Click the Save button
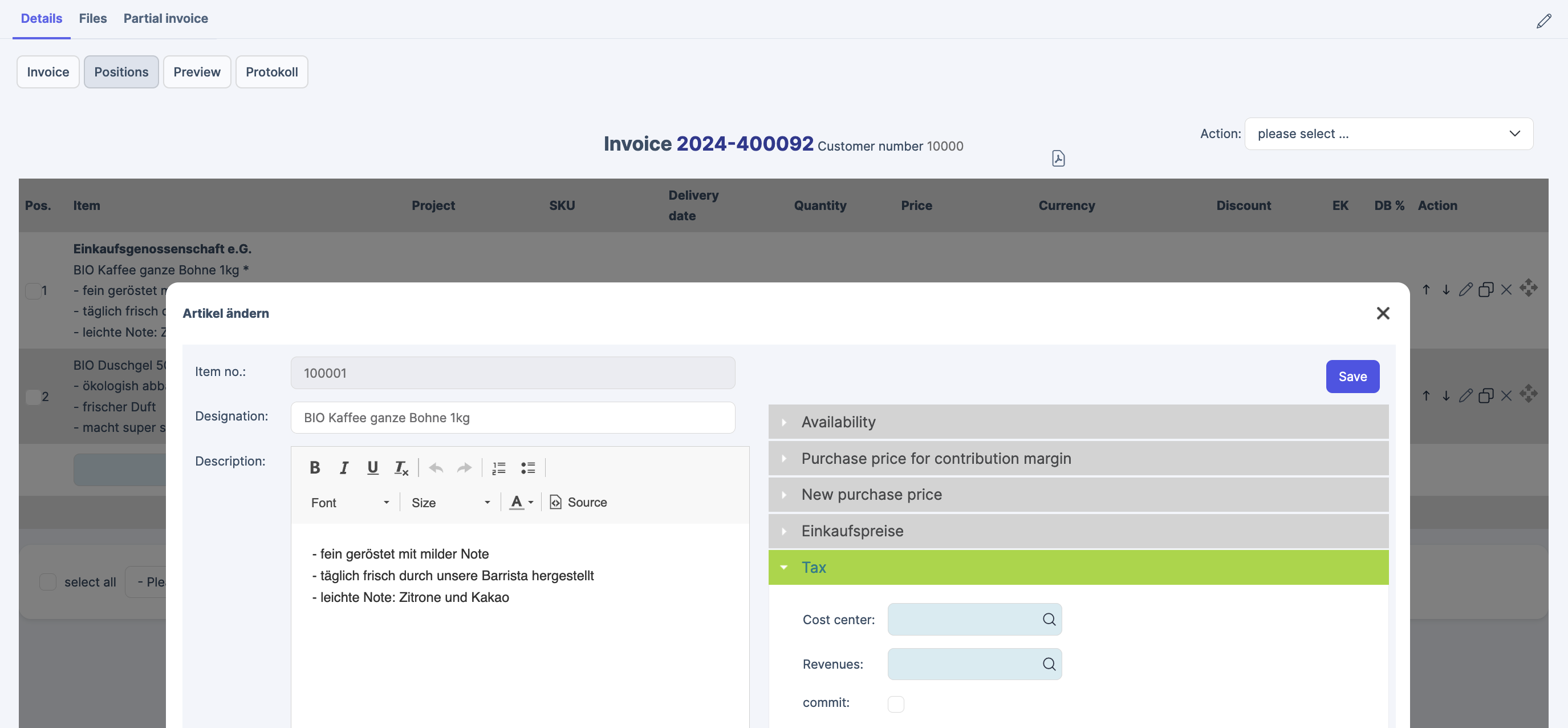This screenshot has width=1568, height=728. 1352,377
